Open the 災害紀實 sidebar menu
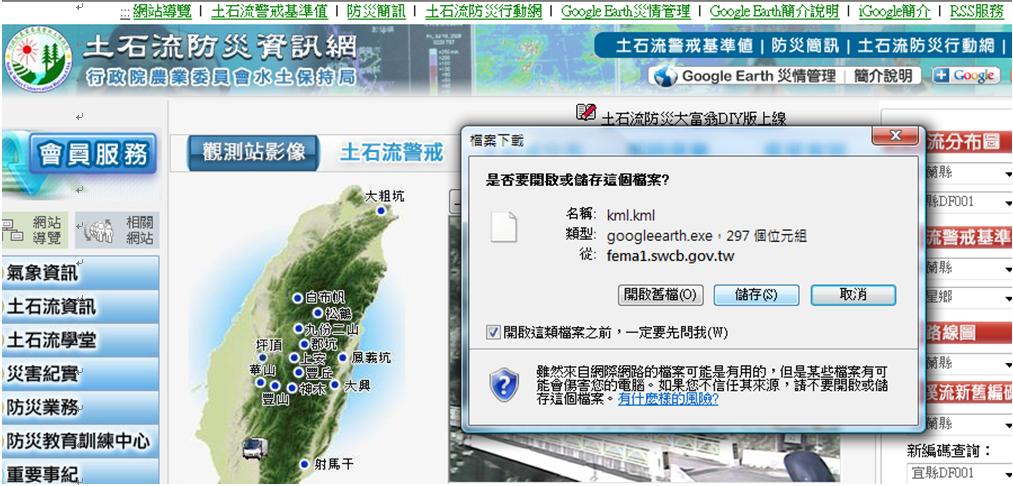The image size is (1013, 486). [x=80, y=374]
